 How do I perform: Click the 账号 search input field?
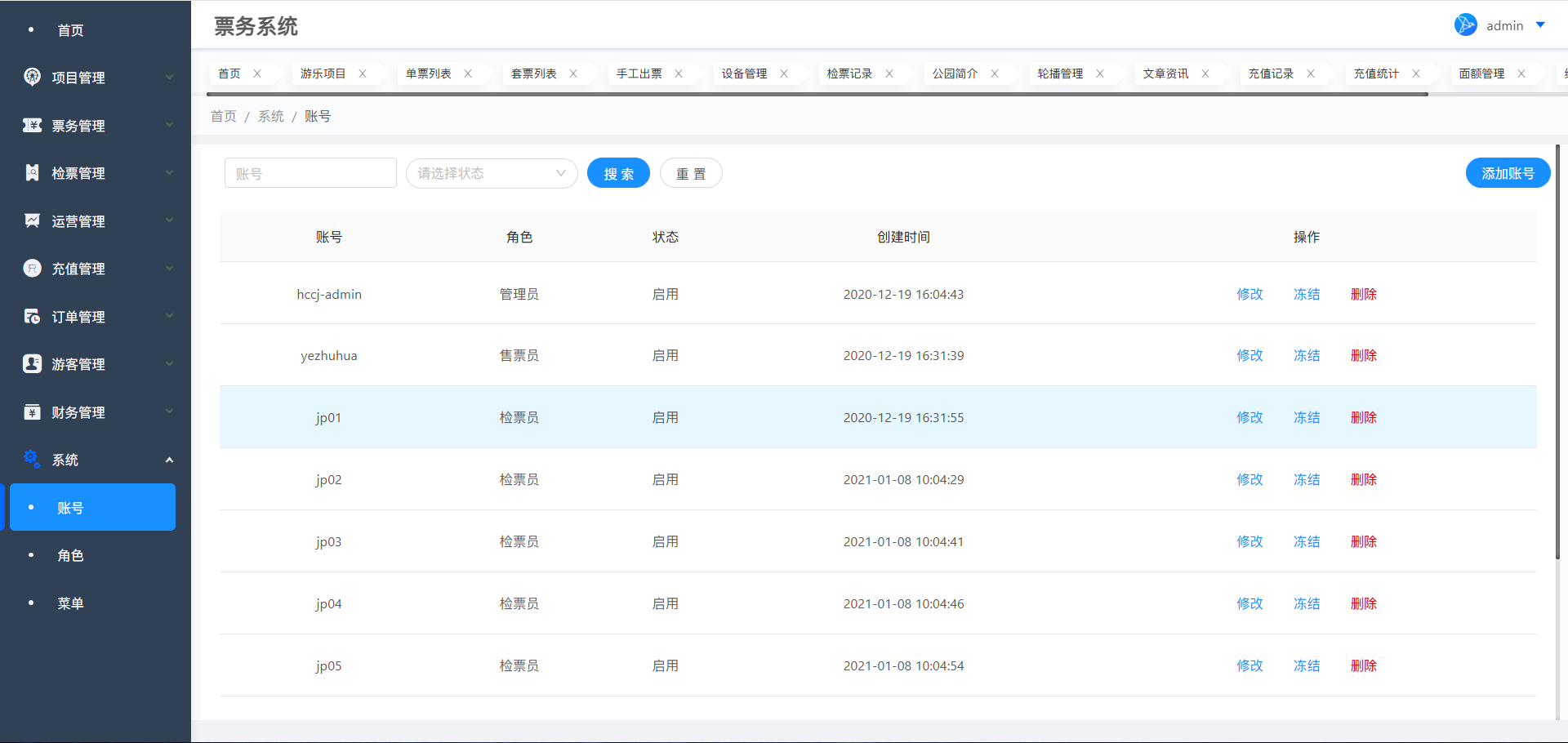coord(310,173)
